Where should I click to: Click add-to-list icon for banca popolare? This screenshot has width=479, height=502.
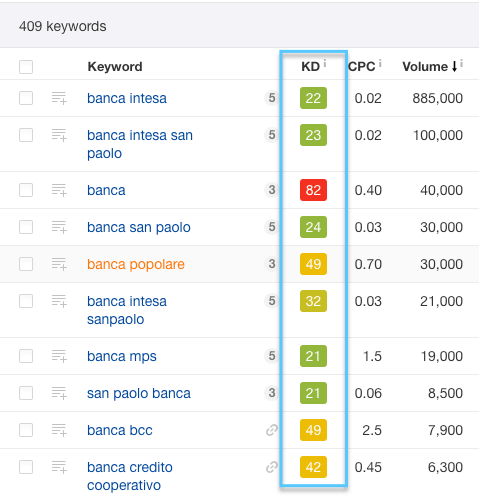pos(59,264)
